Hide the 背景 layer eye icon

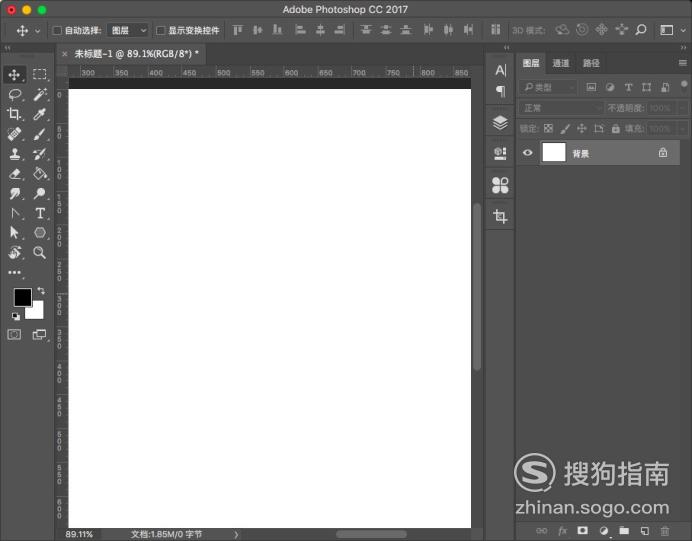[x=527, y=153]
